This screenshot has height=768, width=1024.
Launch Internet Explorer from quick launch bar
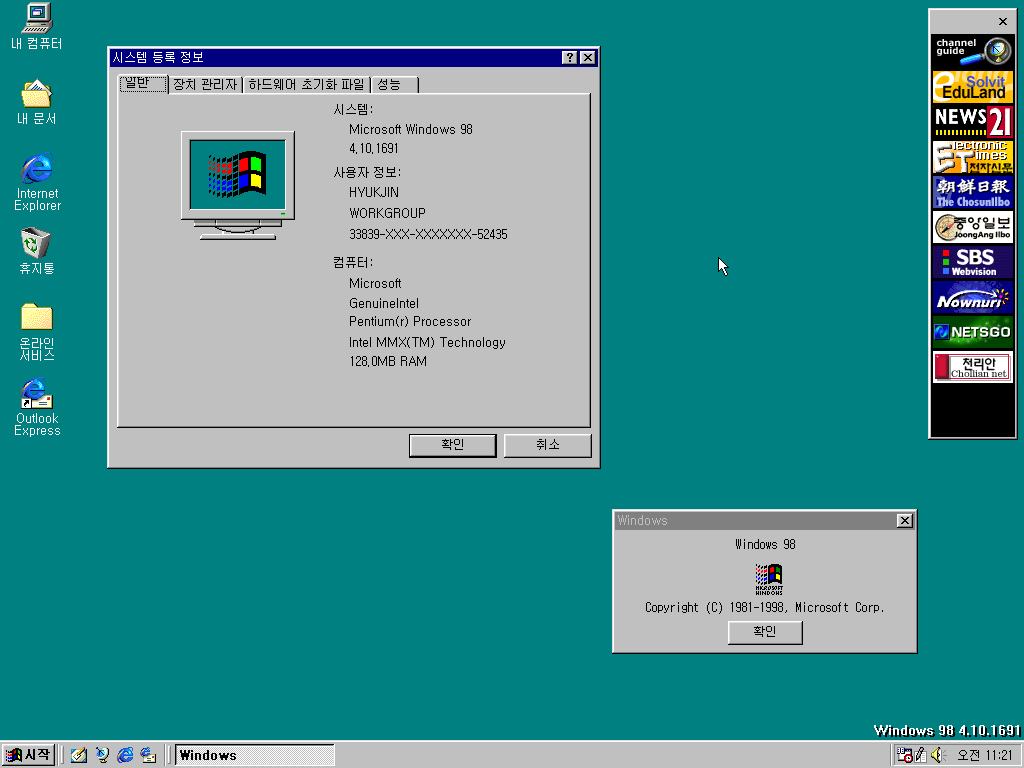pyautogui.click(x=125, y=755)
